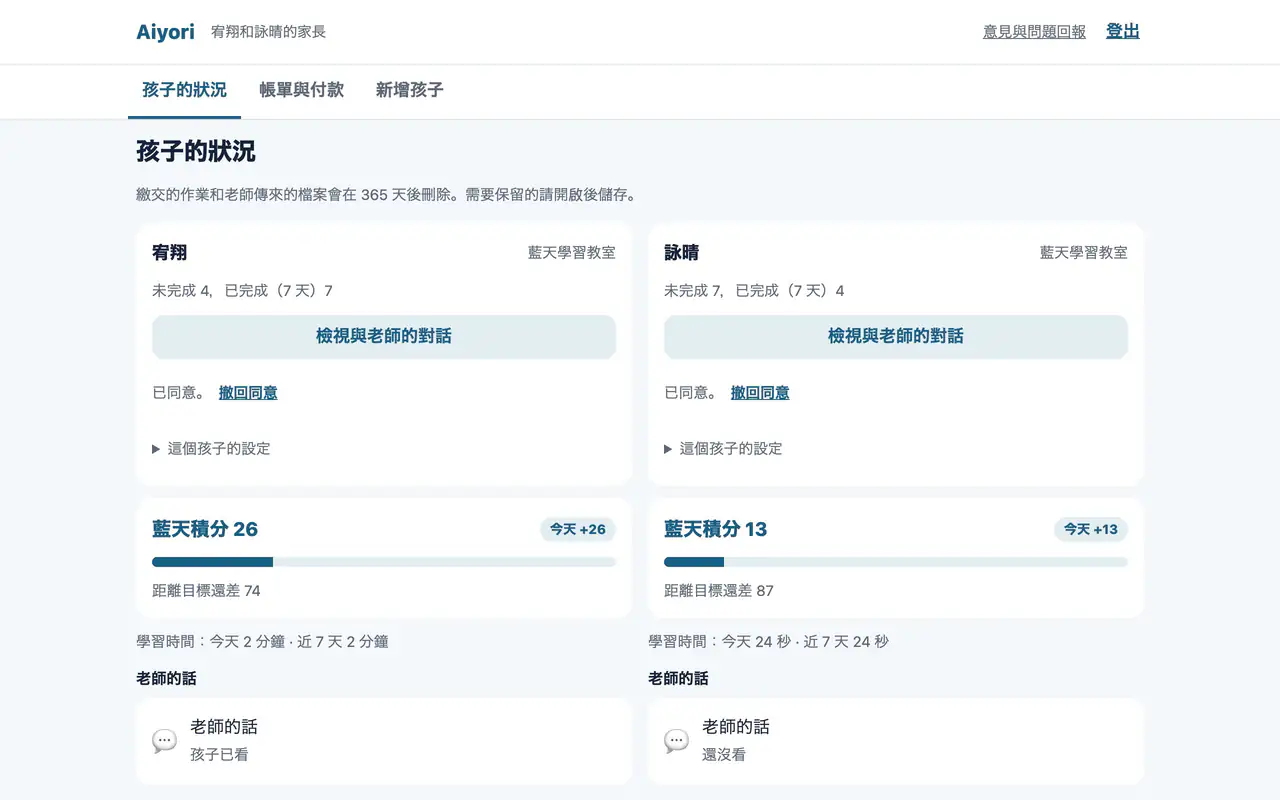
Task: Click 宥翔's 藍天積分 26 progress bar
Action: click(384, 562)
